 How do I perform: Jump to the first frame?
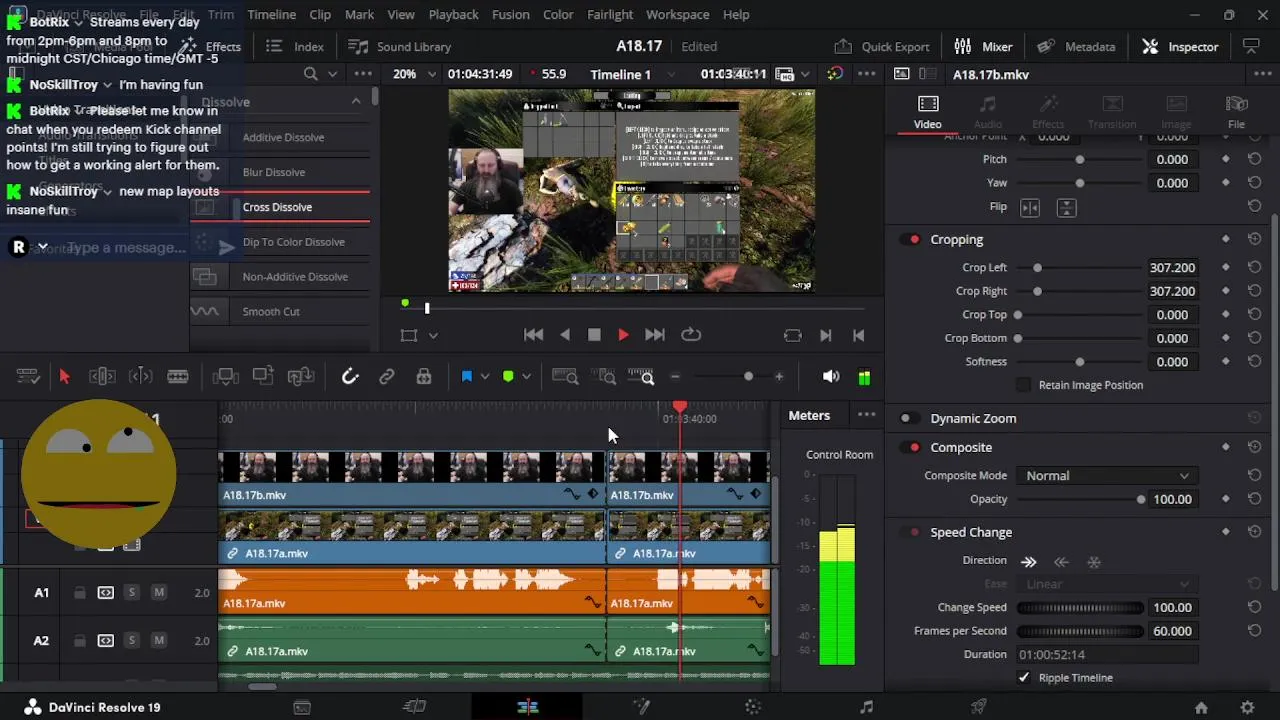click(x=533, y=335)
